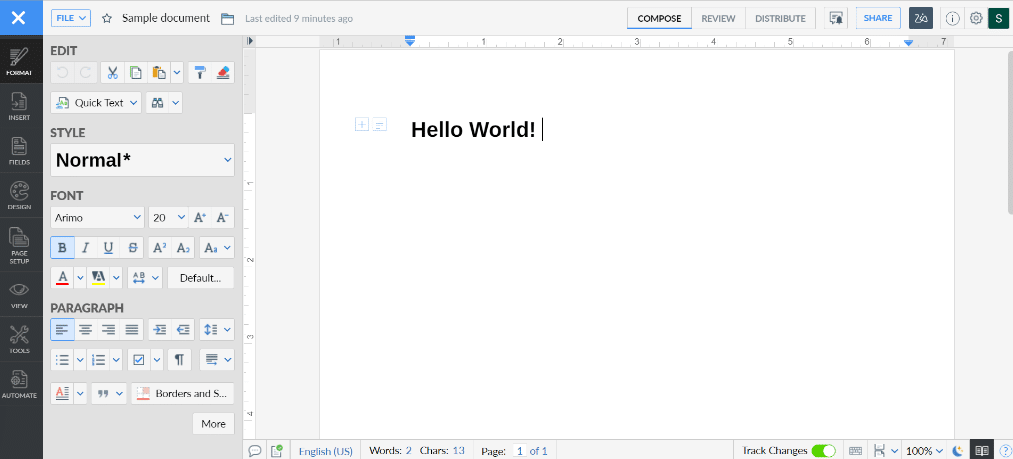Apply Strikethrough formatting
This screenshot has width=1013, height=459.
(x=132, y=248)
